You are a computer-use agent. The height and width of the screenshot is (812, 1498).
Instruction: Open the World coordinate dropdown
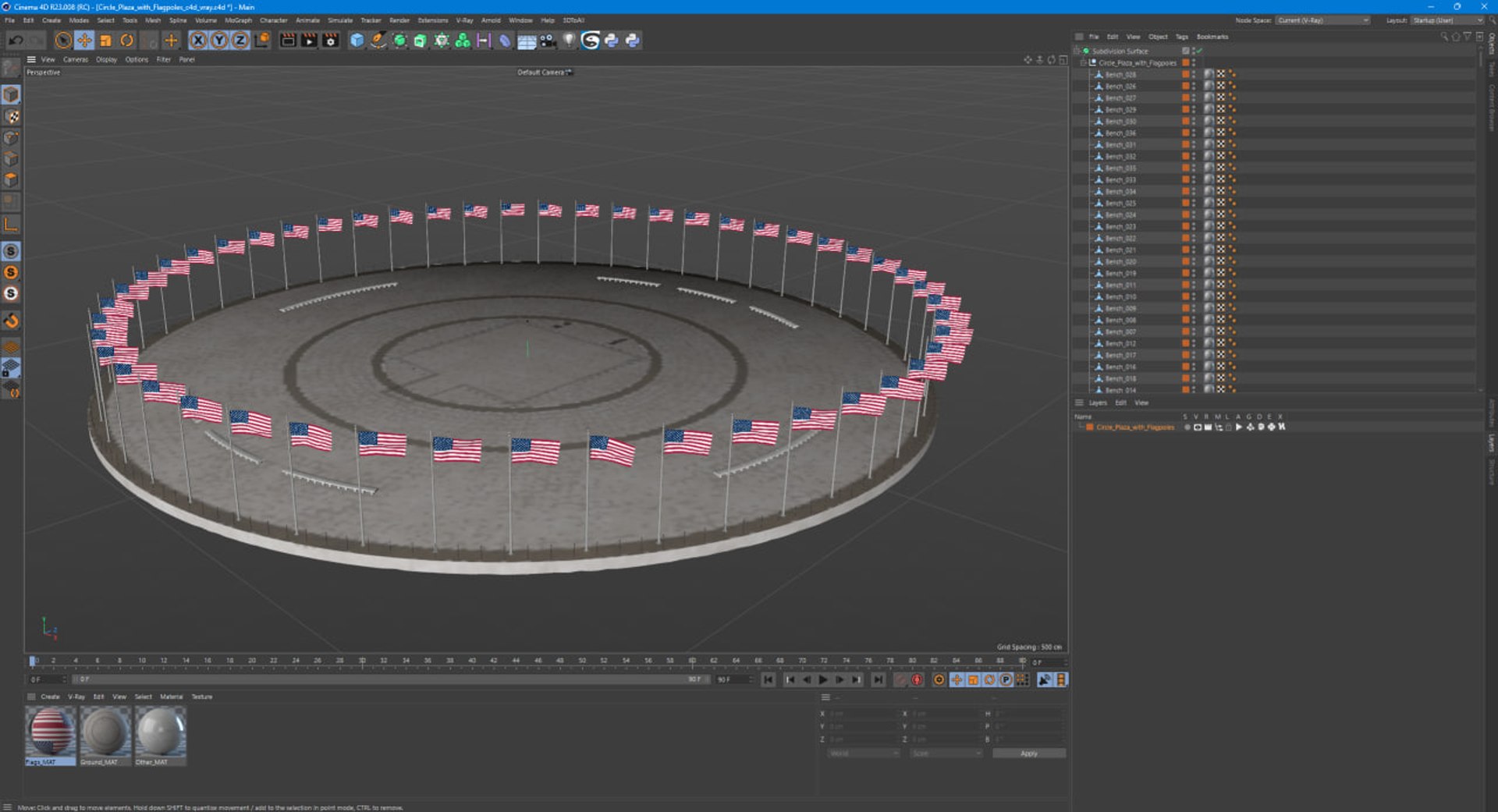(x=863, y=753)
